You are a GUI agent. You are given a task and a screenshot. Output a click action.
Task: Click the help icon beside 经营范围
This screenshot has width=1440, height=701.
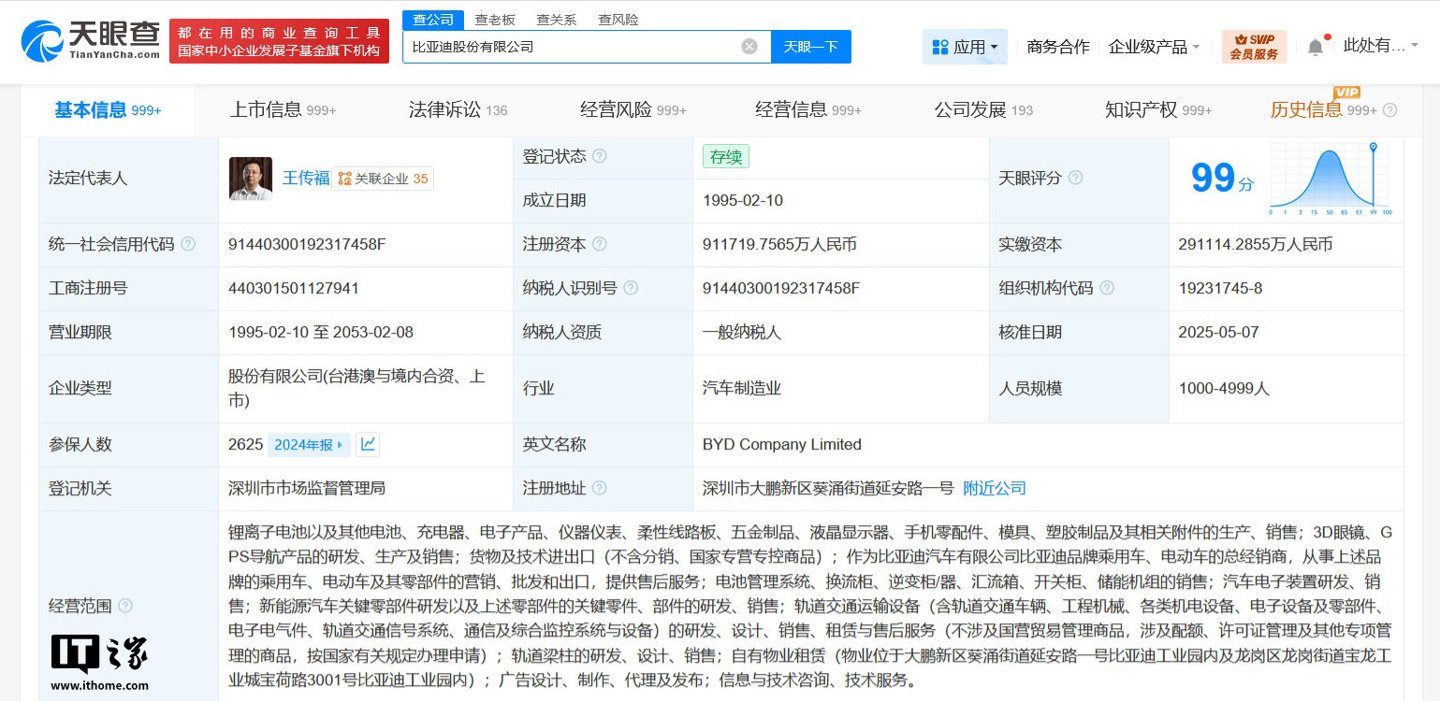tap(125, 606)
